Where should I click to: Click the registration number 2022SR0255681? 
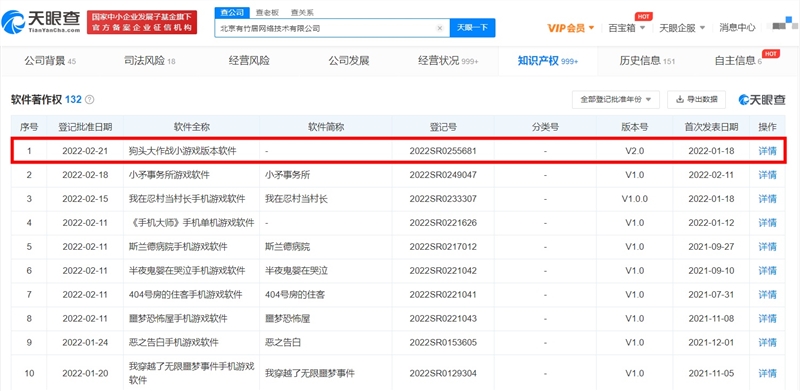[443, 151]
